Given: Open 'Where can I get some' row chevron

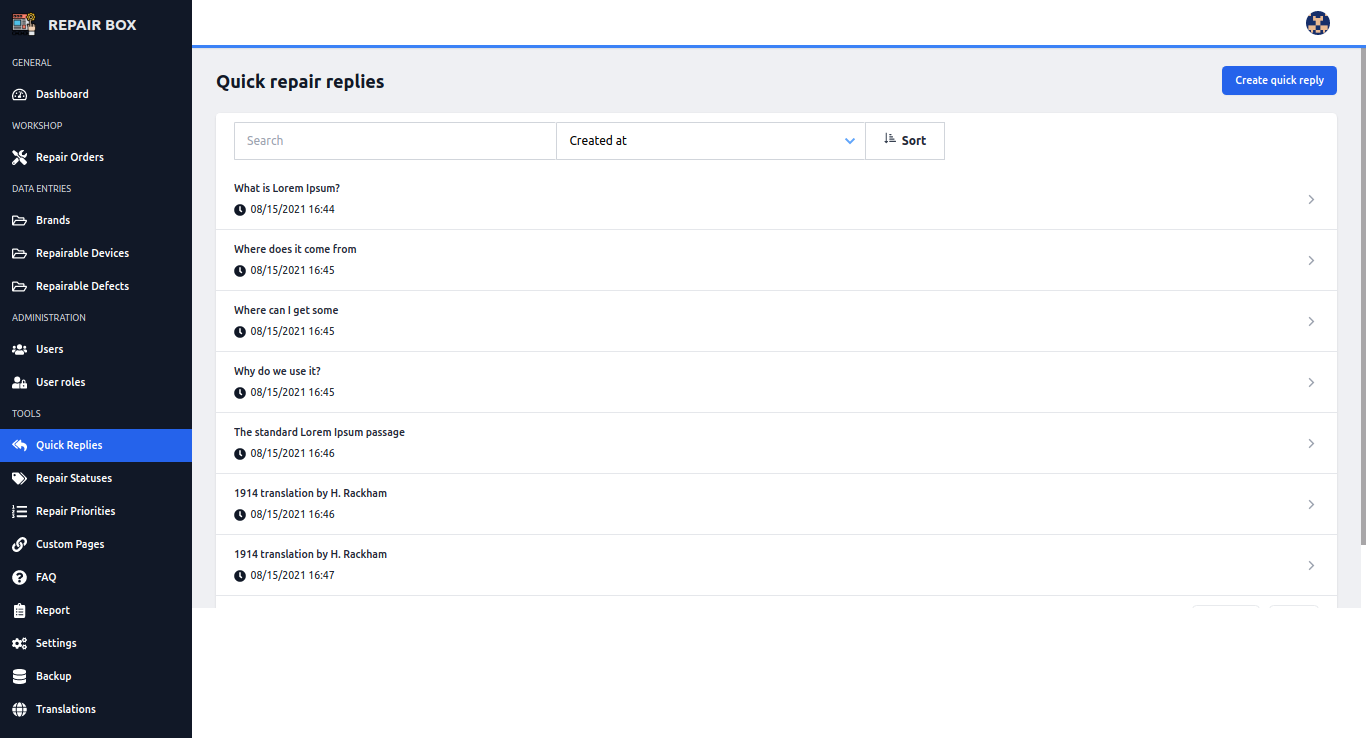Looking at the screenshot, I should click(1311, 322).
